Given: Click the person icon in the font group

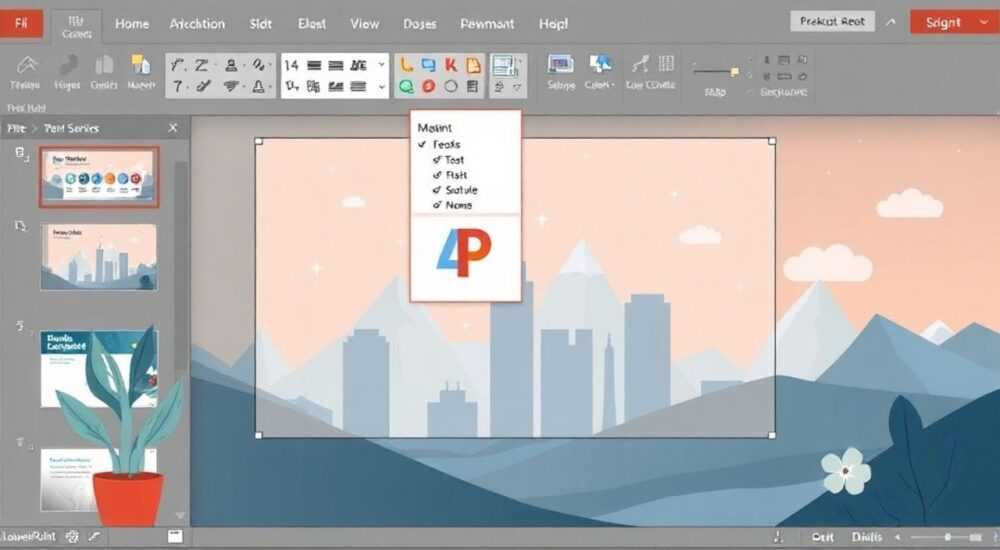Looking at the screenshot, I should point(232,65).
